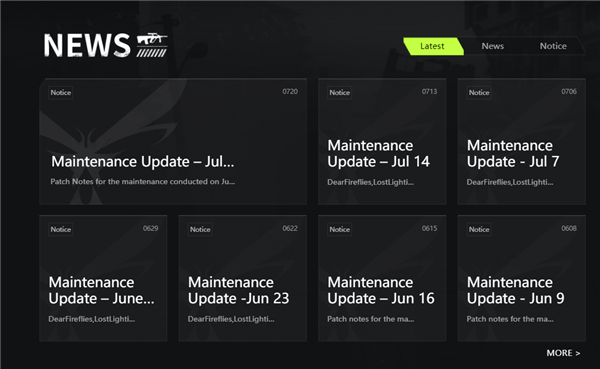Click the 0615 date label
This screenshot has width=600, height=369.
(429, 228)
